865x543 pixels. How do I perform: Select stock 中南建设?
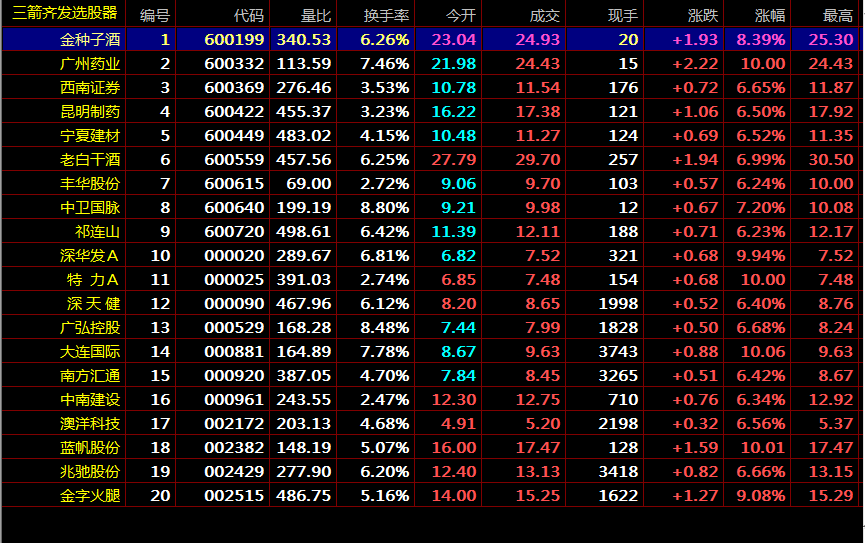click(x=90, y=400)
